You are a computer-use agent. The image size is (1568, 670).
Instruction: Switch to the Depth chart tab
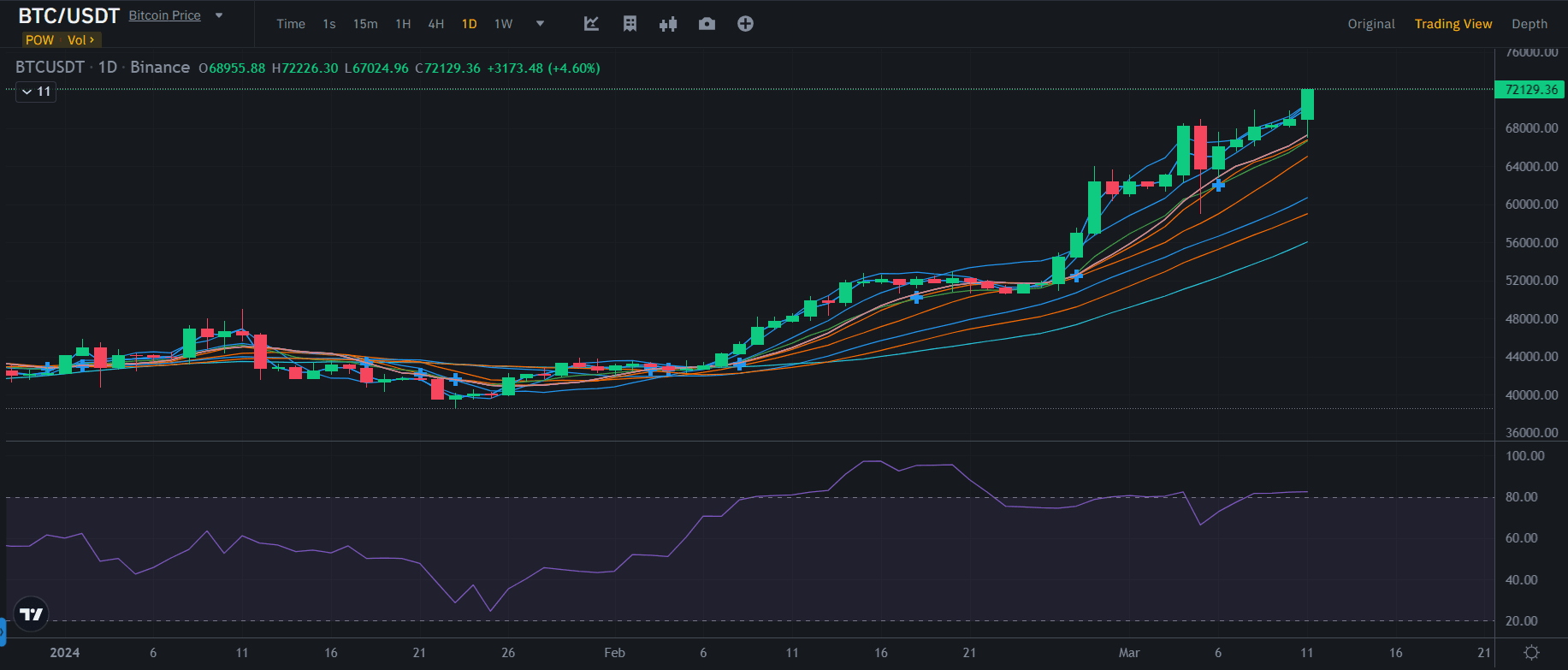[x=1529, y=24]
